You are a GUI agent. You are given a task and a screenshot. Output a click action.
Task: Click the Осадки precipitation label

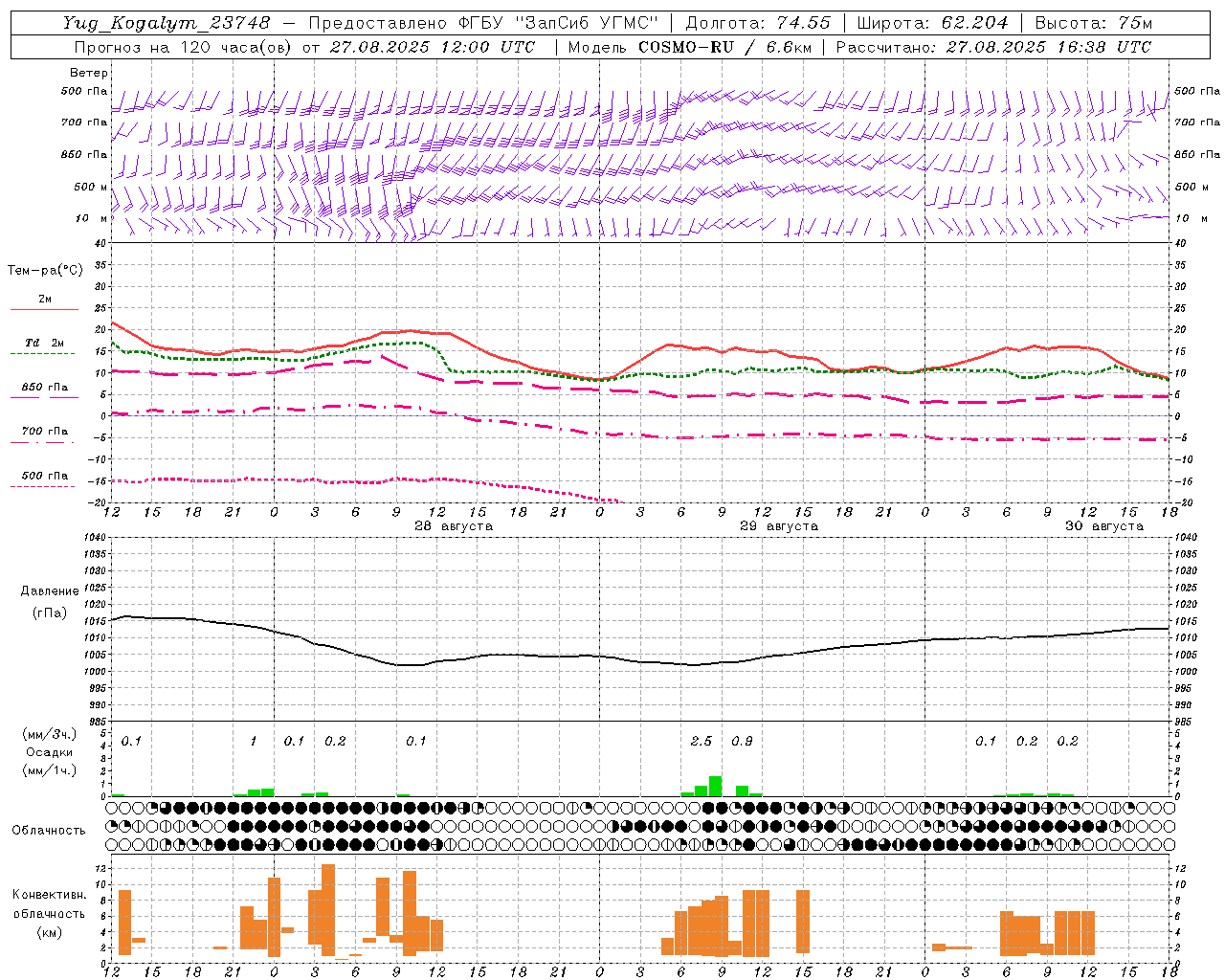(x=49, y=752)
